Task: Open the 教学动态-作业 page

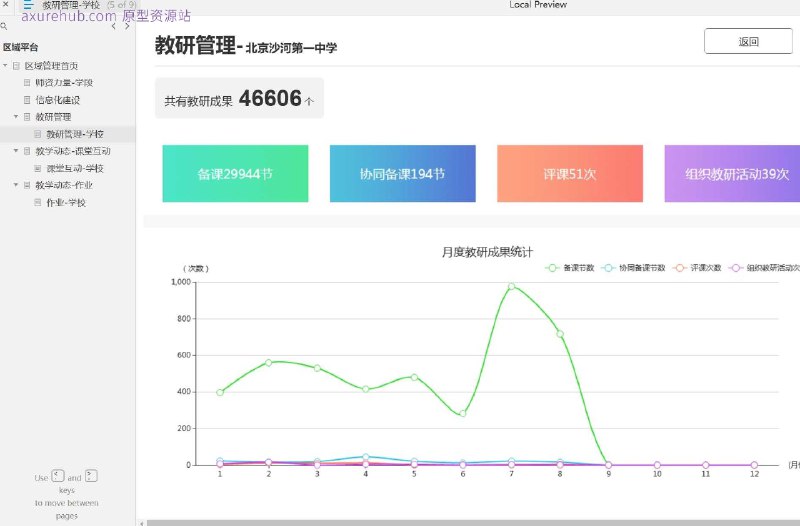Action: [x=64, y=185]
